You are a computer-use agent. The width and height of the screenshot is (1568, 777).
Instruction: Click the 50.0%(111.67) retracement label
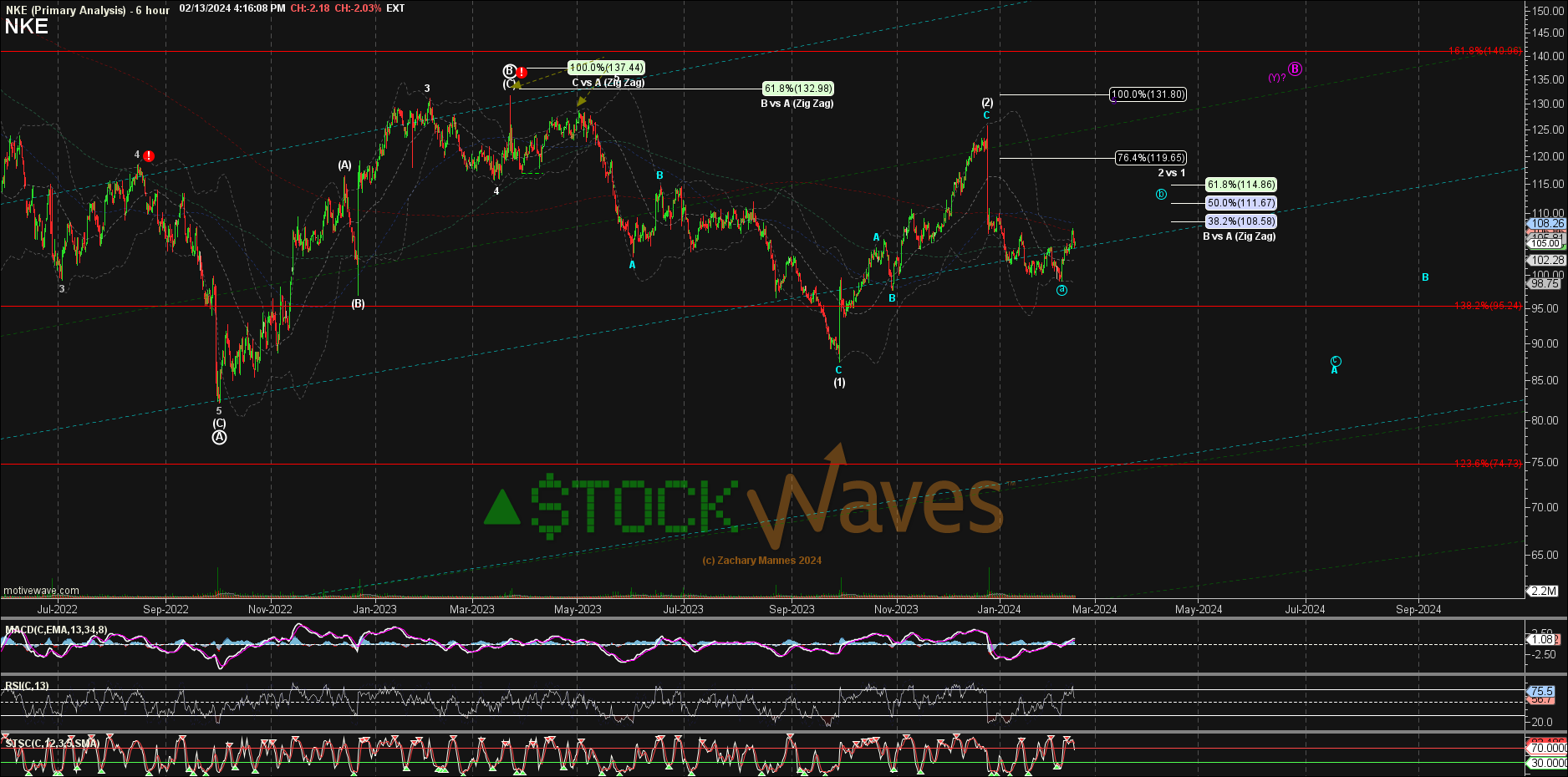1241,203
